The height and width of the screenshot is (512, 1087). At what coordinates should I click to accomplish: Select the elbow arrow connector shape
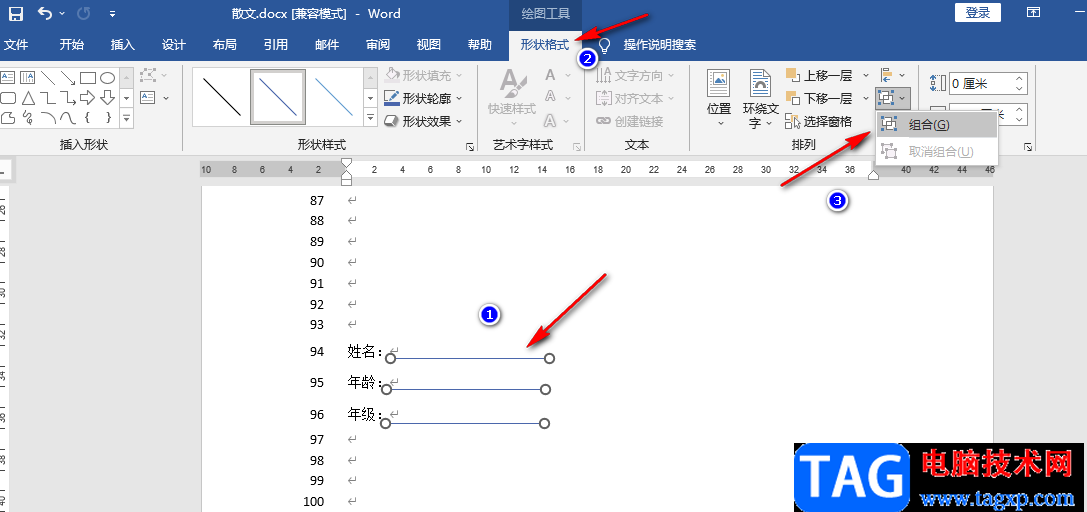point(67,97)
